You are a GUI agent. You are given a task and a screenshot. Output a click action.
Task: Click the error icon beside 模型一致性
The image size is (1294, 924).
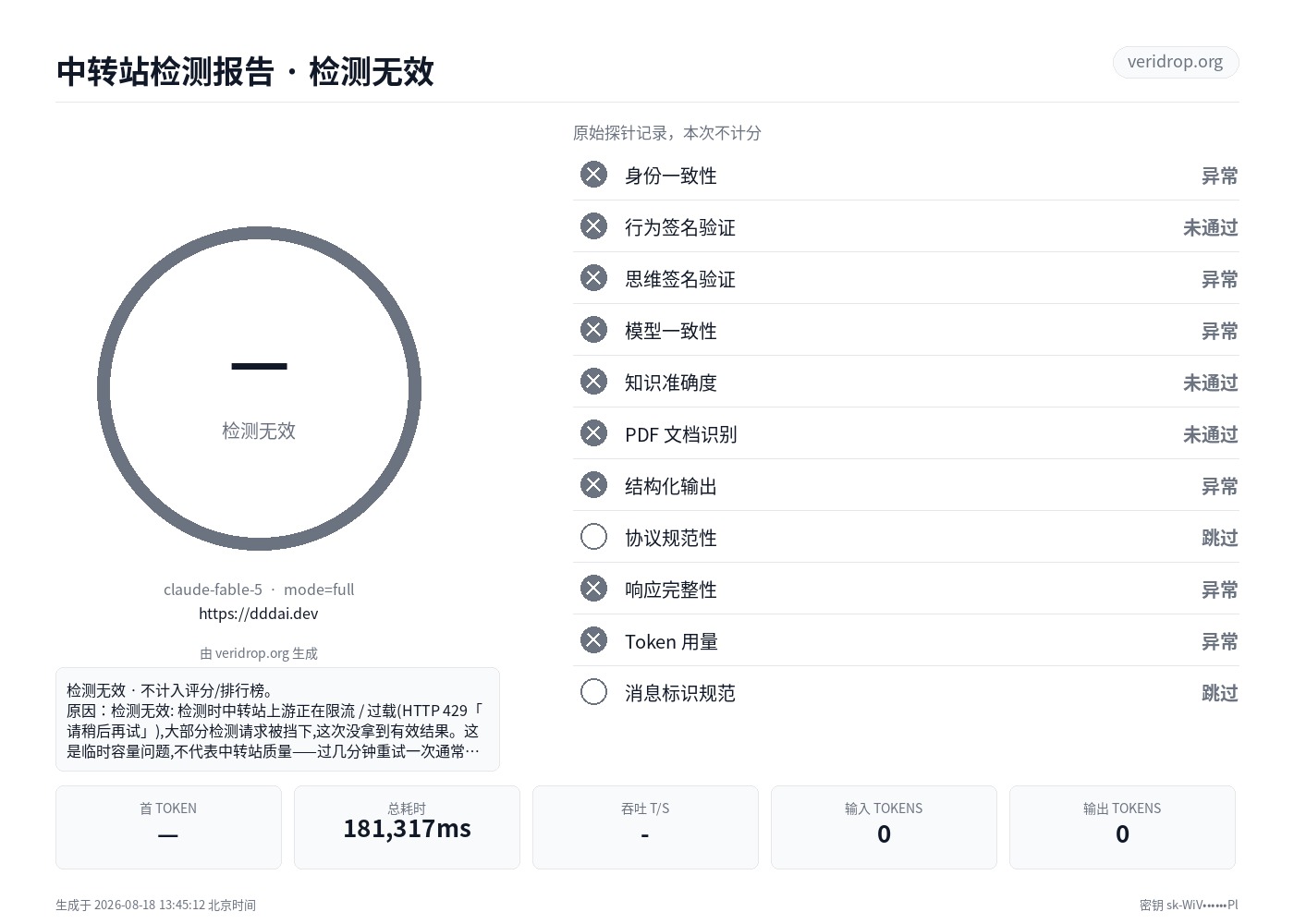(593, 330)
